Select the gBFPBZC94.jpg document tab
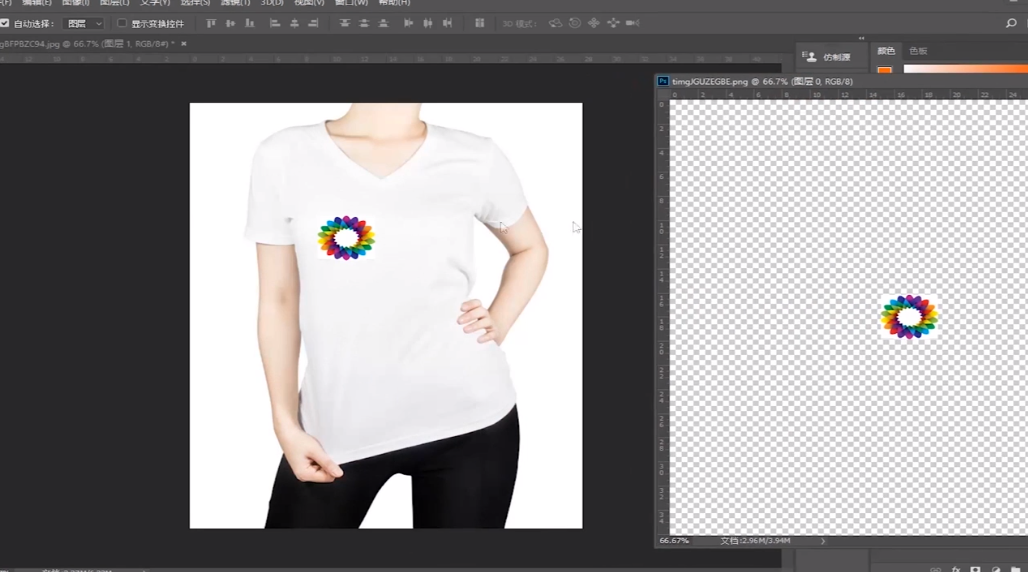This screenshot has height=572, width=1028. (87, 44)
